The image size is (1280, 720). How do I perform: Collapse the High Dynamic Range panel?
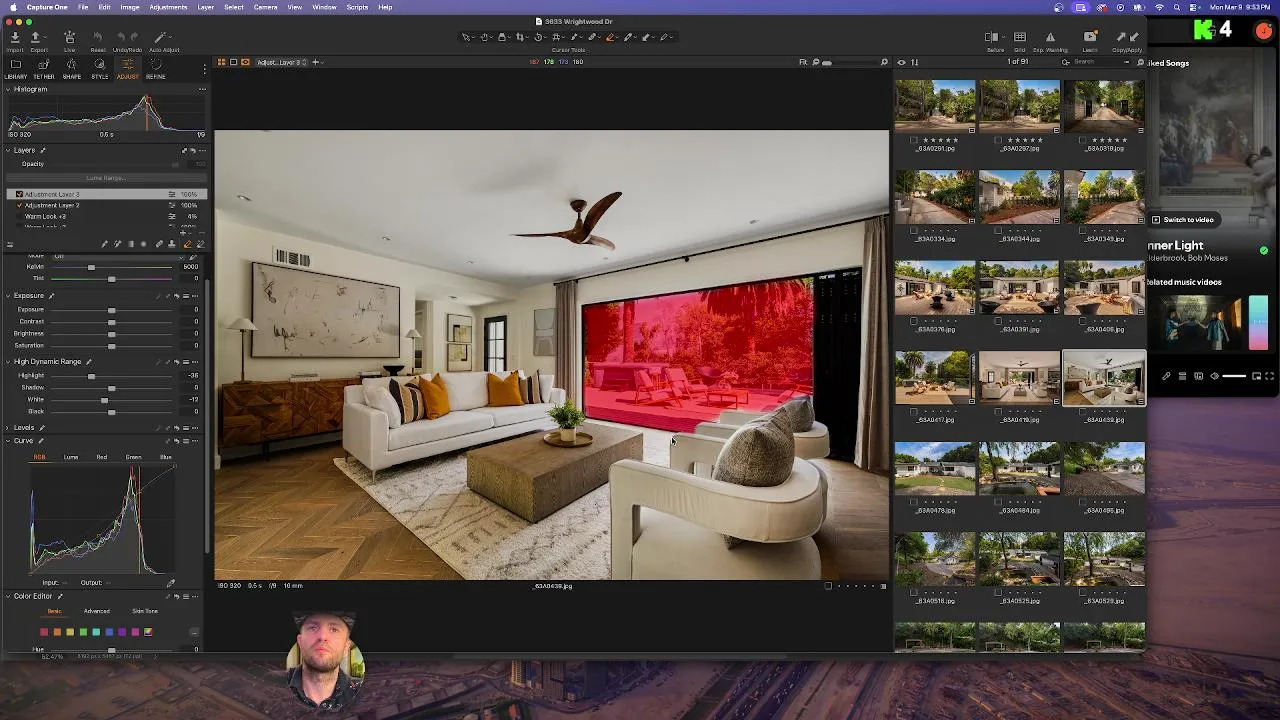click(x=9, y=362)
